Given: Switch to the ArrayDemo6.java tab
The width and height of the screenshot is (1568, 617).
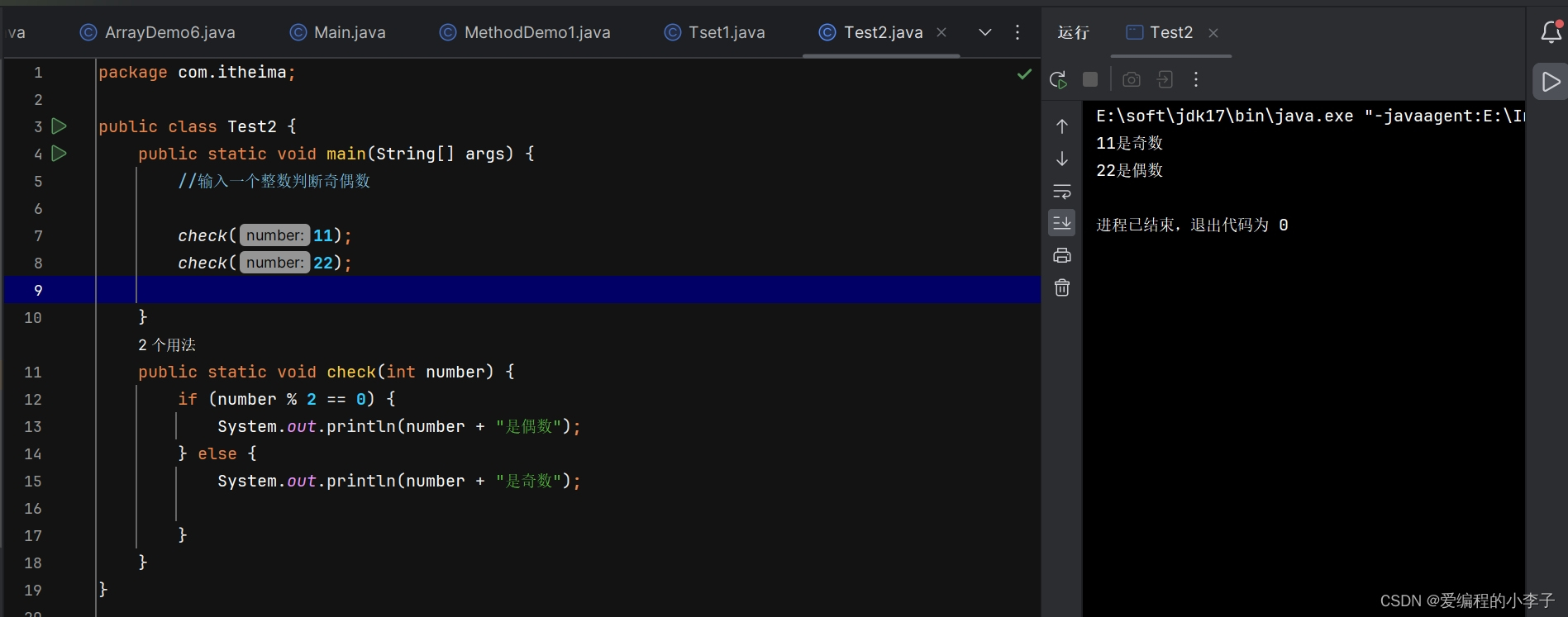Looking at the screenshot, I should tap(158, 32).
